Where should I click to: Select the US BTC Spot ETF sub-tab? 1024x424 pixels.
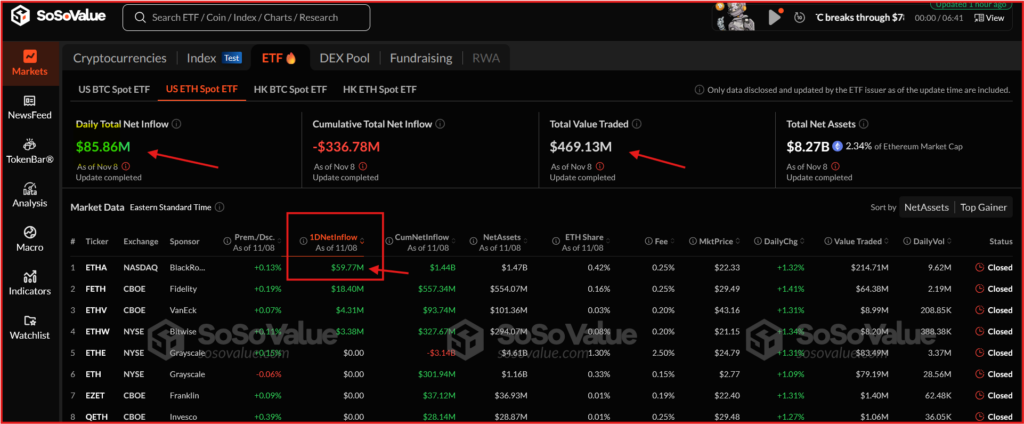(114, 90)
